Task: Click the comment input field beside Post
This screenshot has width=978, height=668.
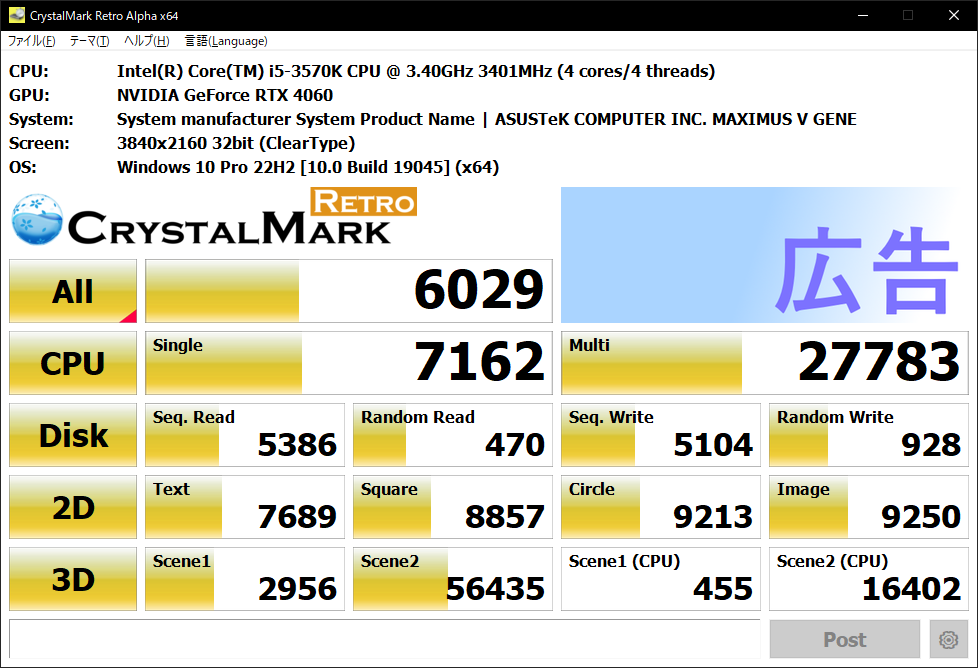Action: point(385,639)
